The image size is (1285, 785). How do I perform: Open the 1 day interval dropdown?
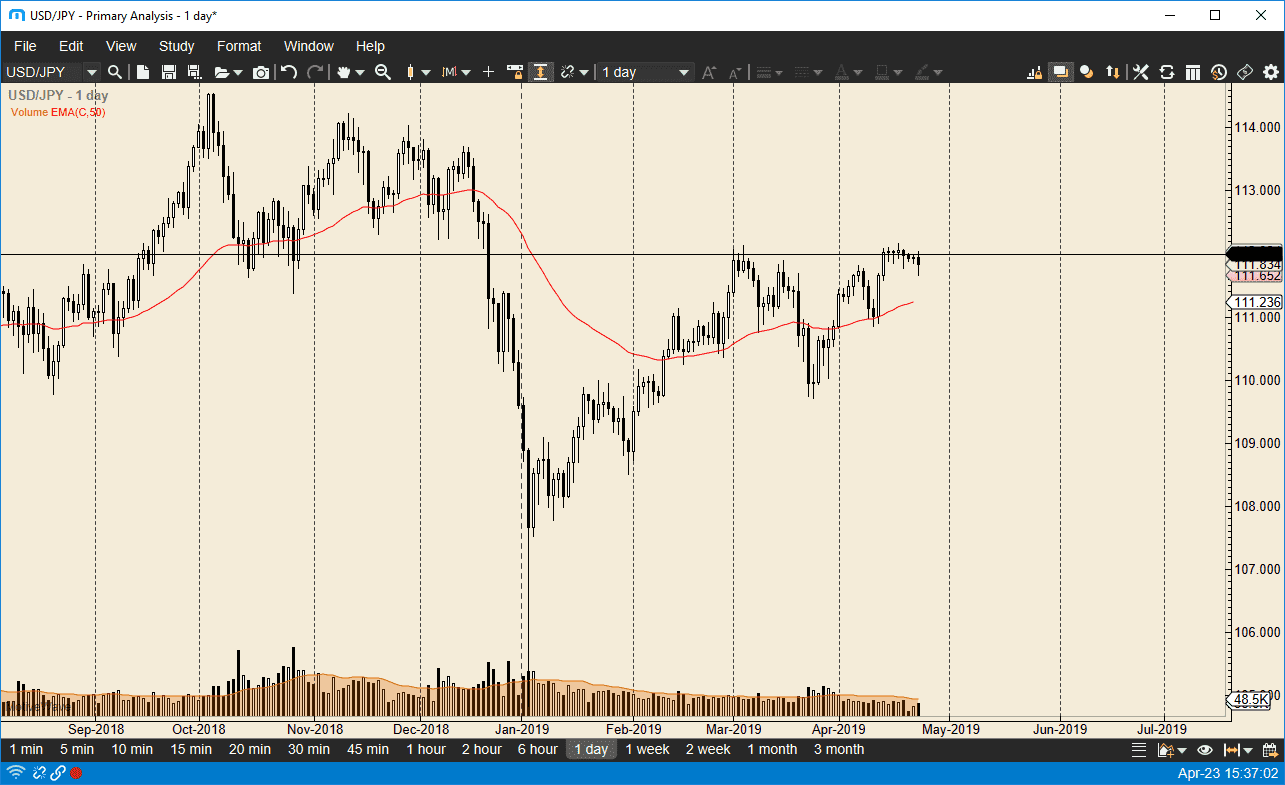coord(684,72)
